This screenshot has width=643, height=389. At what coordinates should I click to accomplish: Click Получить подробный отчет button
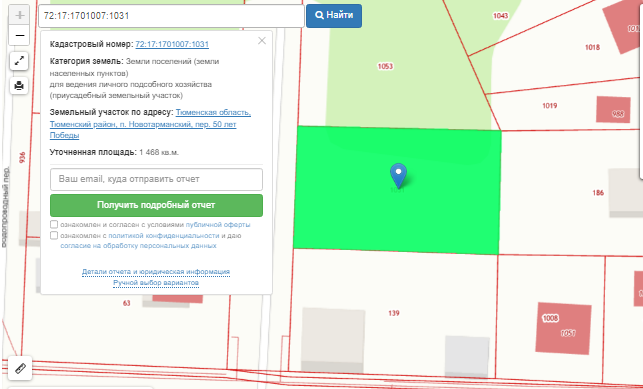(156, 205)
